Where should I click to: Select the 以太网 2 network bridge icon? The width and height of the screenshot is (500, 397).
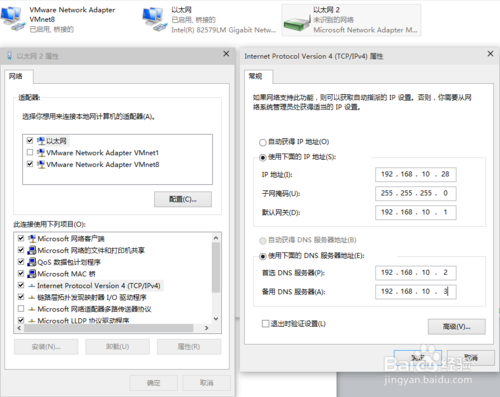click(x=297, y=23)
